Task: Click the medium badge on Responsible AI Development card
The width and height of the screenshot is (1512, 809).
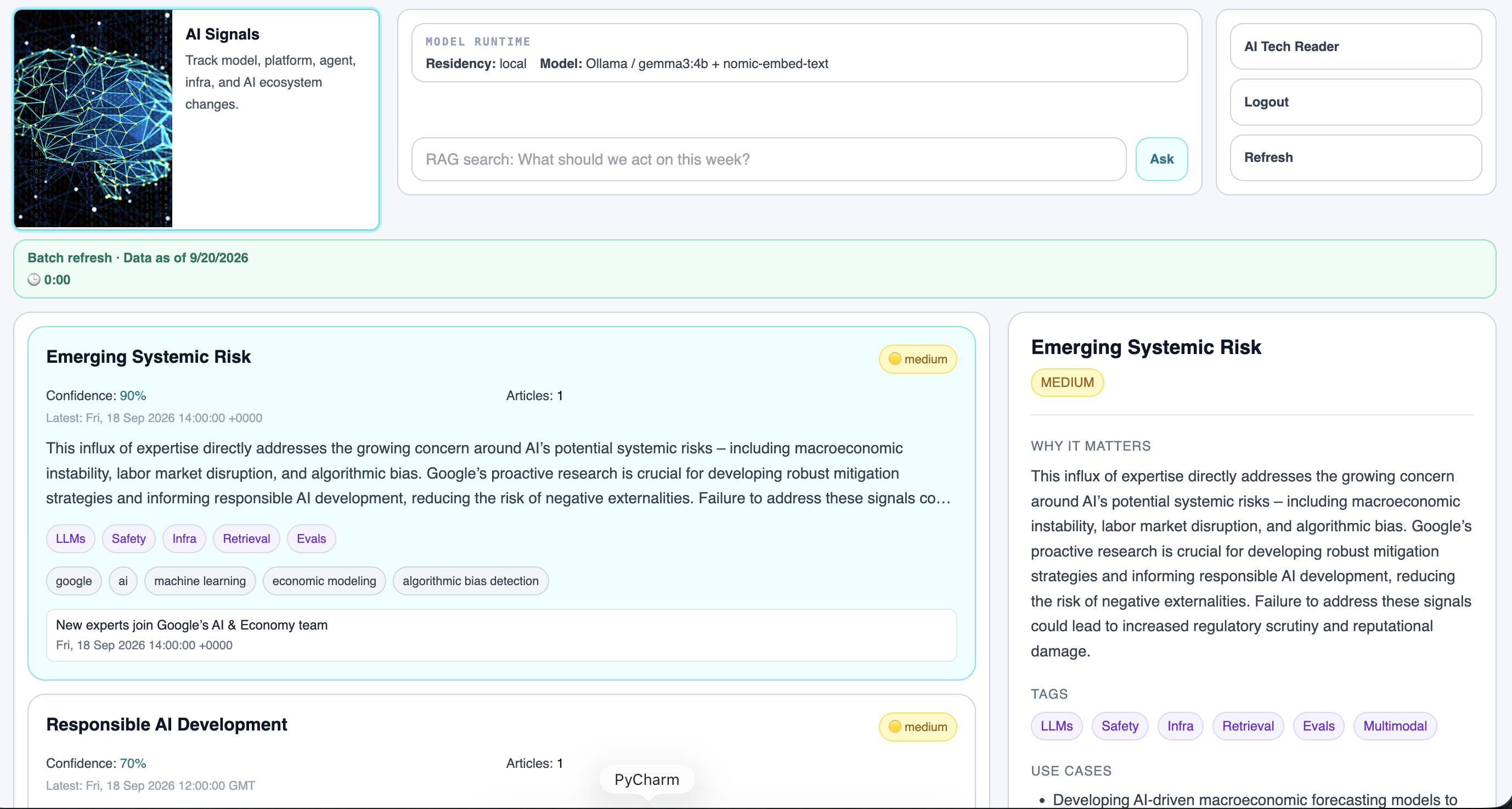Action: (918, 727)
